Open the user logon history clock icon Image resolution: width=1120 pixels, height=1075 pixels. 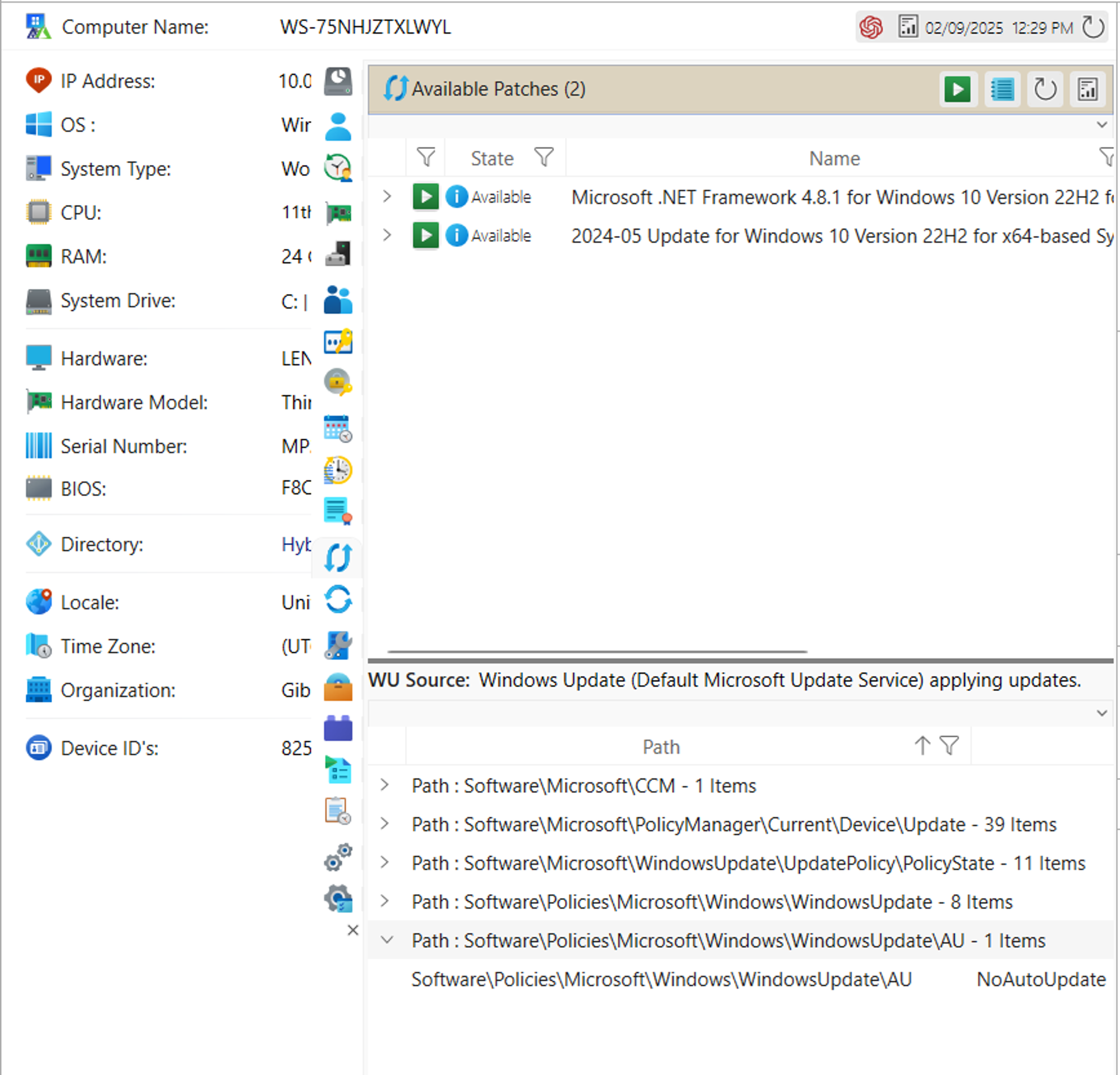click(338, 168)
